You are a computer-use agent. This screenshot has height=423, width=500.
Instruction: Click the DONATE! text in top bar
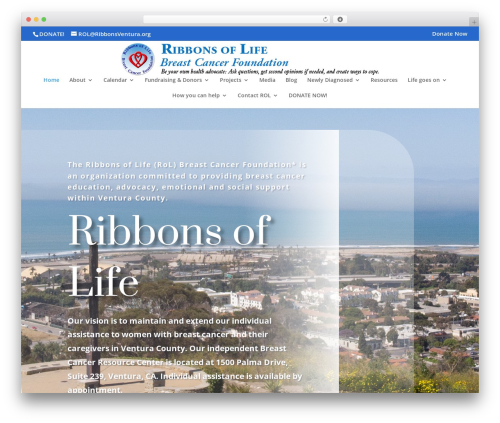(52, 34)
